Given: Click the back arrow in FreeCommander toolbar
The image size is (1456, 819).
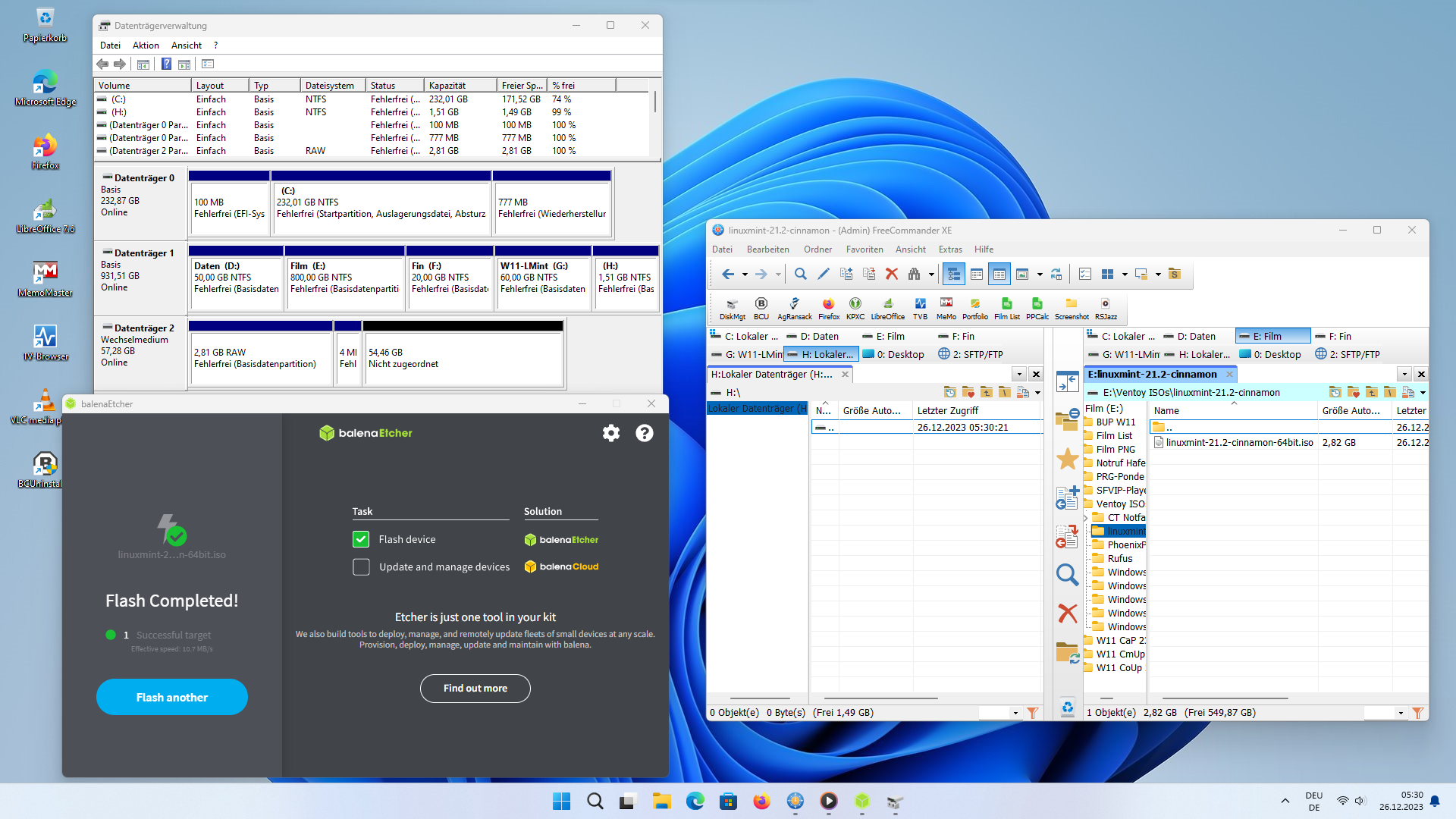Looking at the screenshot, I should pos(728,275).
